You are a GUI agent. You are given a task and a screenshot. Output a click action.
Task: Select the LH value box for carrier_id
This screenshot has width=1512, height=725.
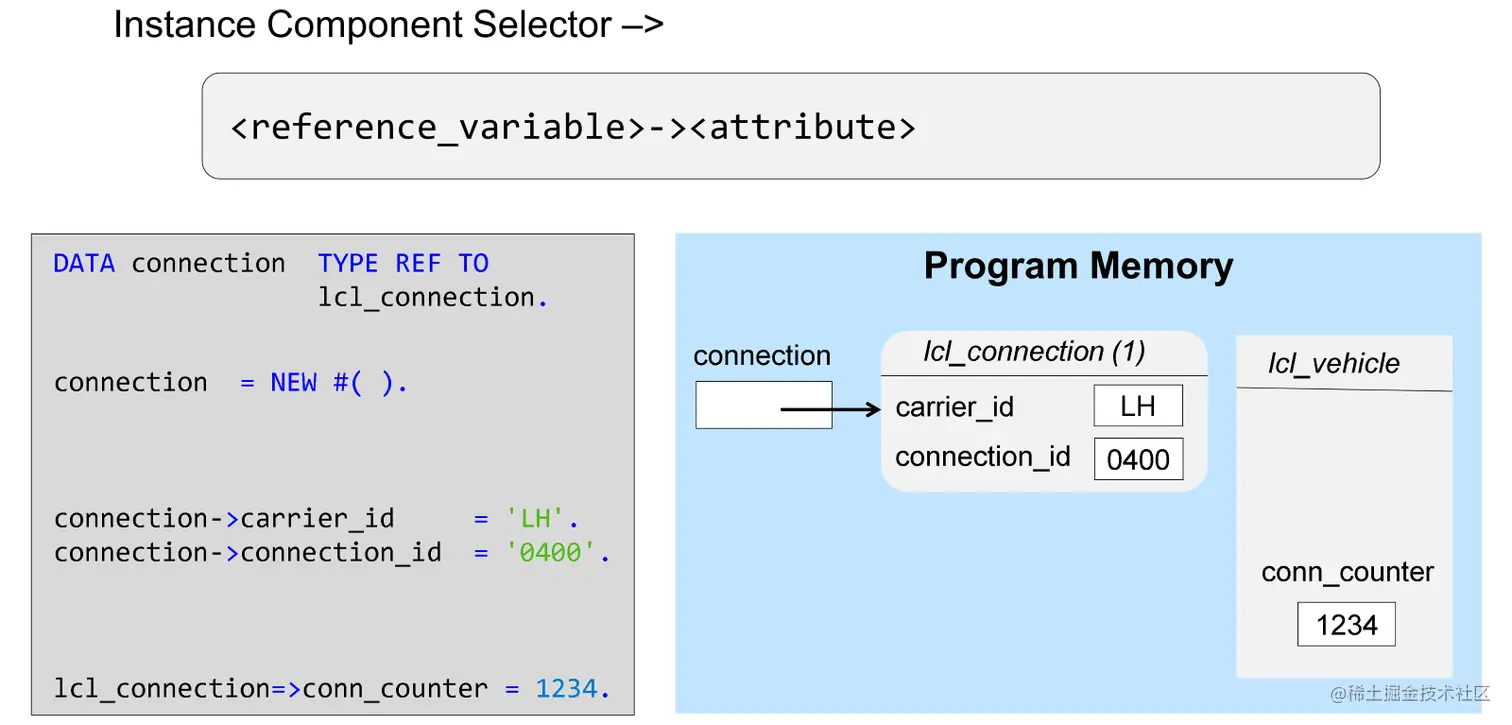[x=1137, y=405]
